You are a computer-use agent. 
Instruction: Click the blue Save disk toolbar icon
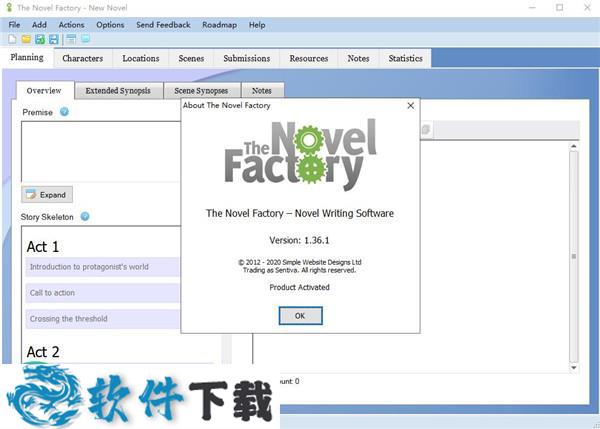[x=54, y=39]
